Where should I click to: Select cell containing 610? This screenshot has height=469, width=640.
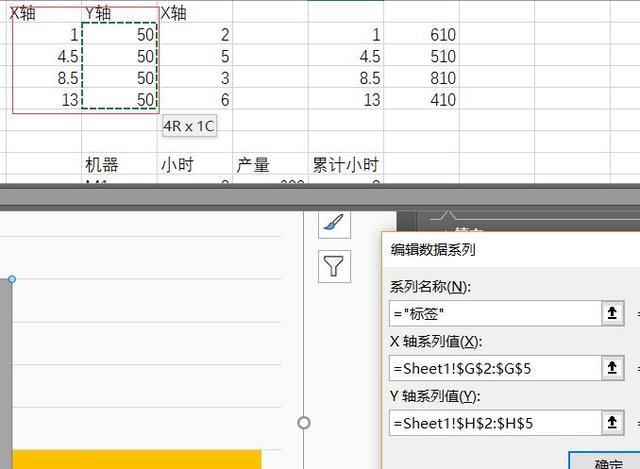(x=421, y=34)
